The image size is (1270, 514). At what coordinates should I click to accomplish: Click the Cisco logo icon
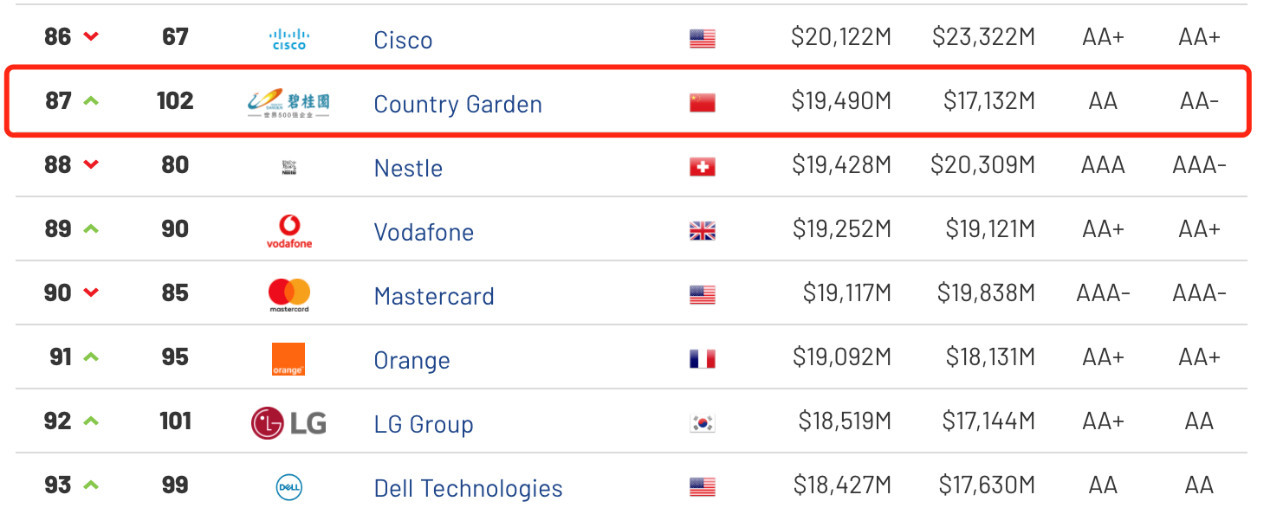coord(289,39)
